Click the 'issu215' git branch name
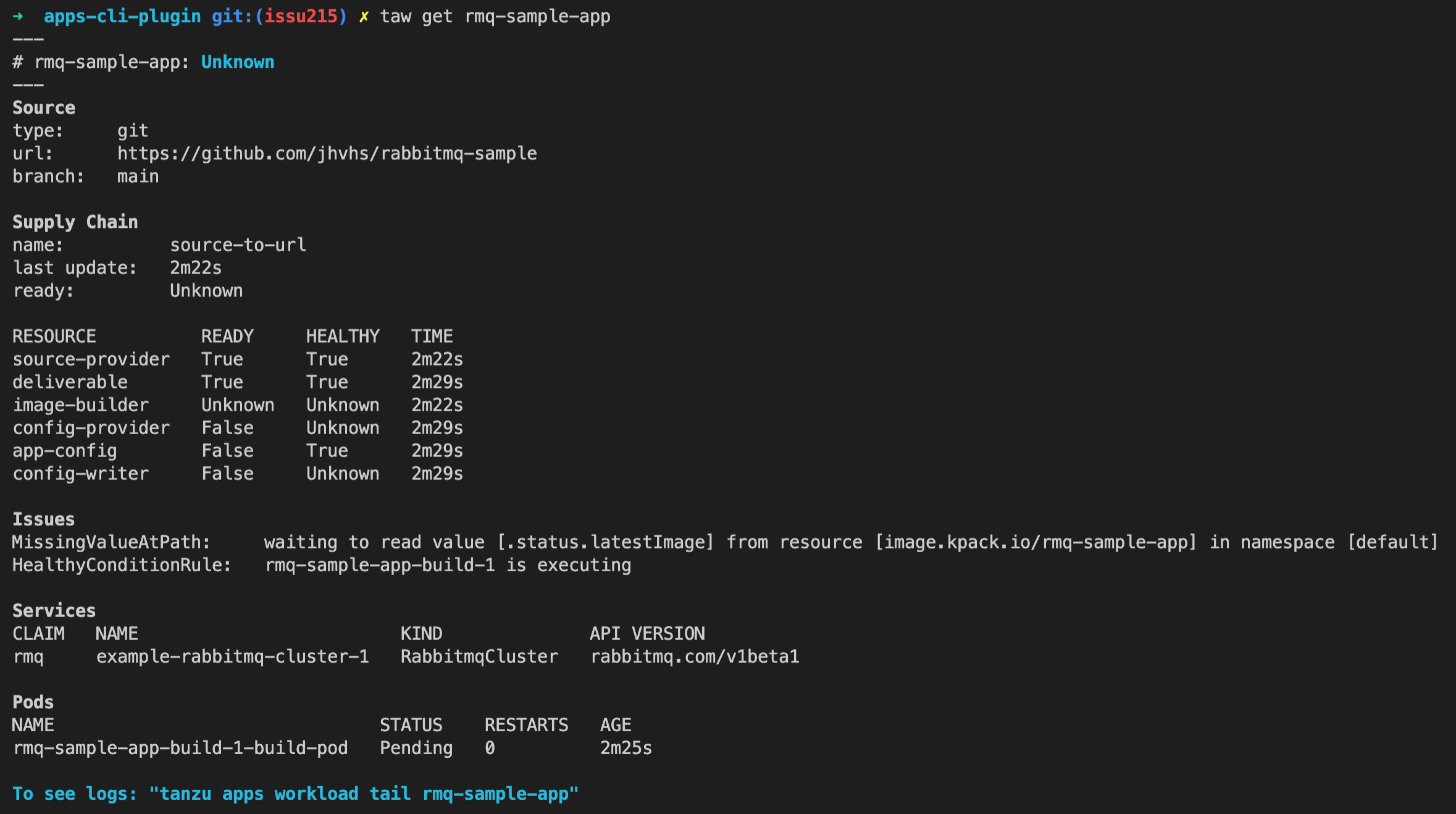 click(301, 17)
